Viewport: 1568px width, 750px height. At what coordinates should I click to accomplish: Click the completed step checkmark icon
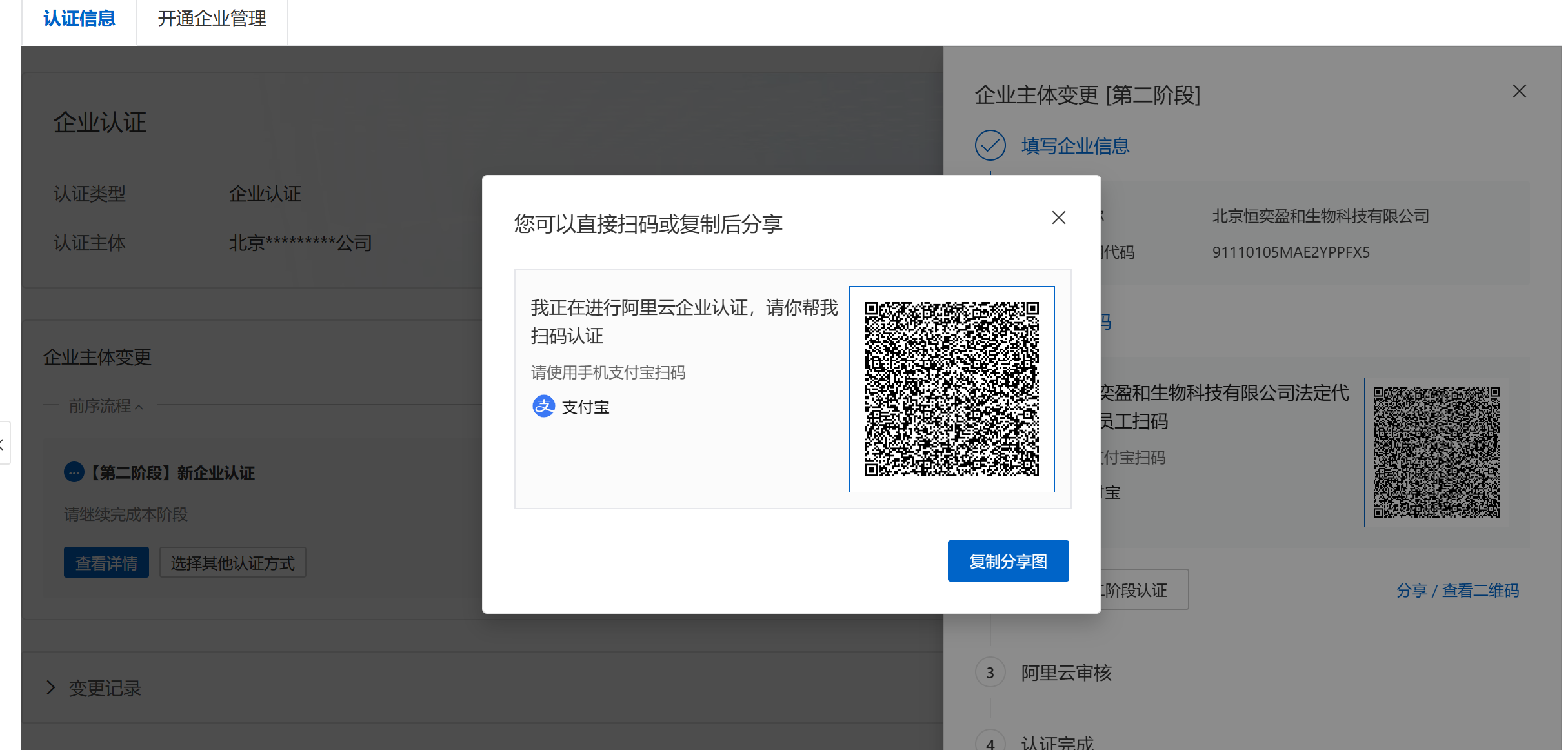[990, 146]
